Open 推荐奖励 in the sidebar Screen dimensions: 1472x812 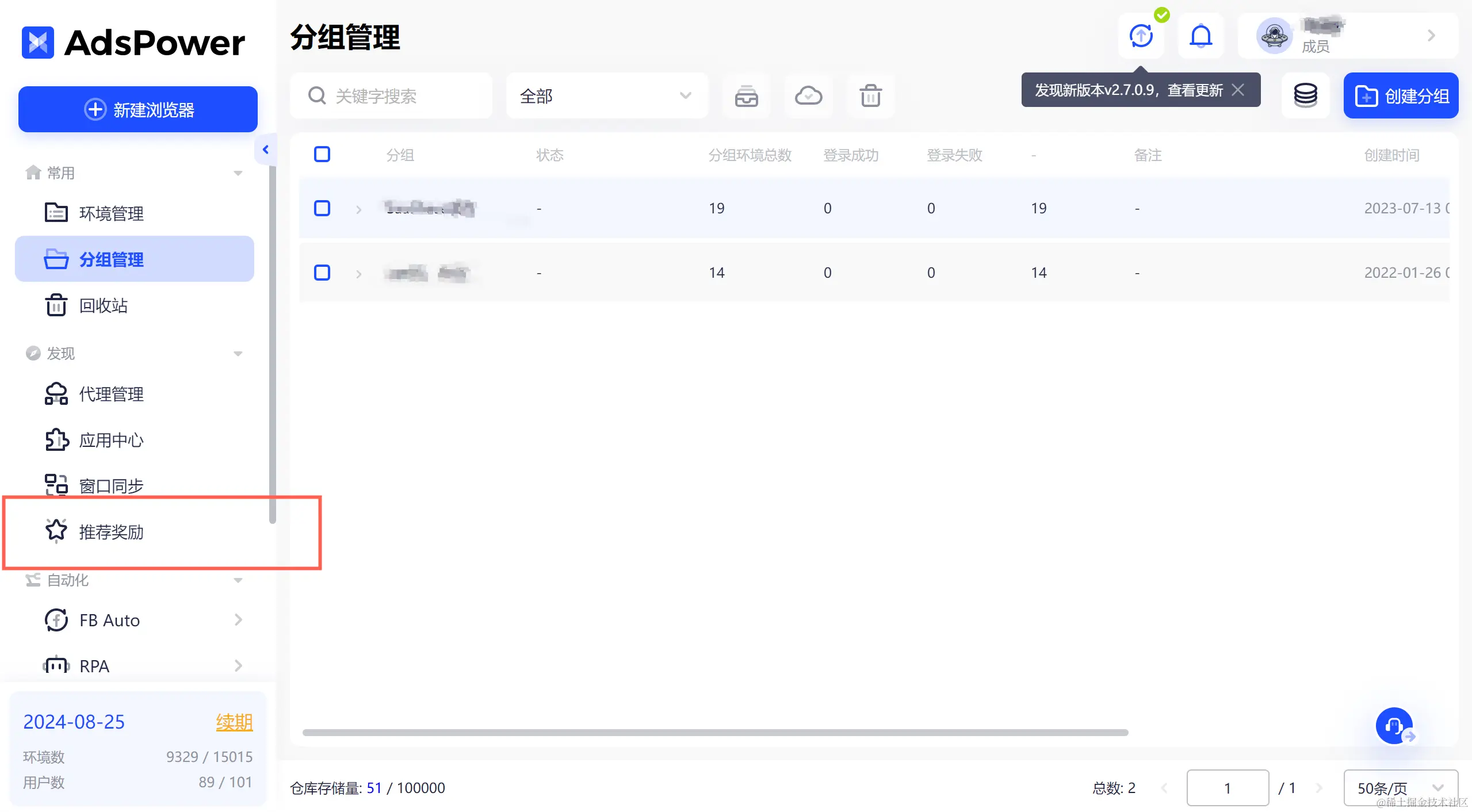coord(113,532)
